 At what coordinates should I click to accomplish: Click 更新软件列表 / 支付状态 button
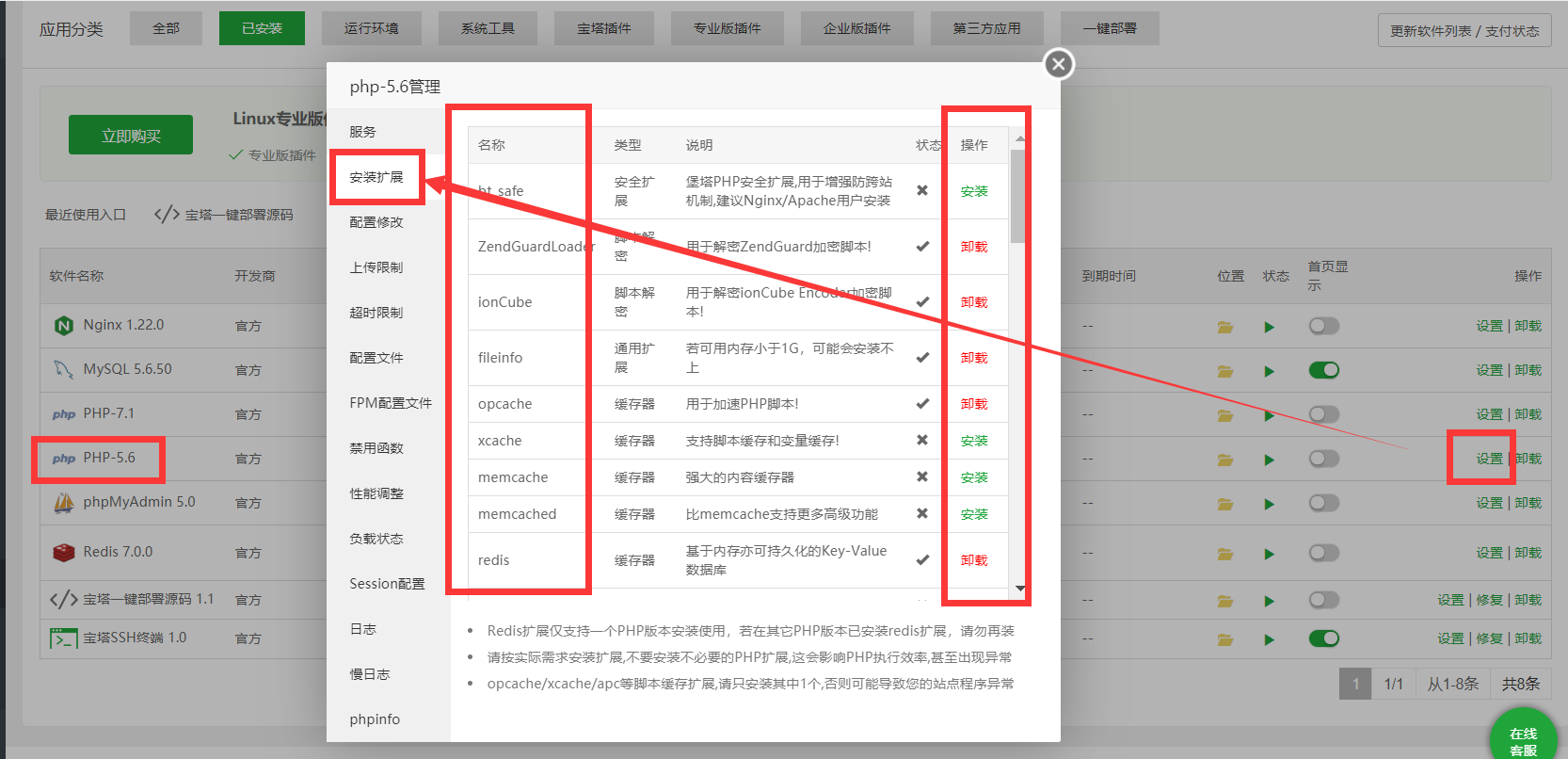click(1464, 31)
